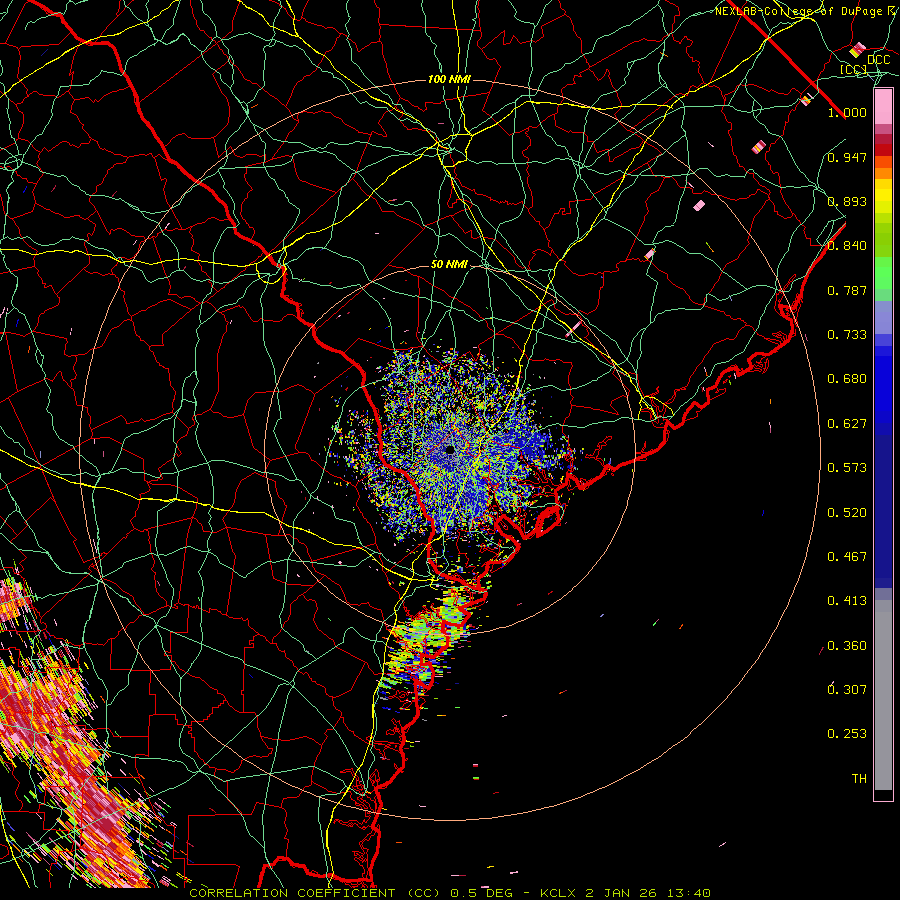
Task: Click the "13:40" time in the caption
Action: (690, 893)
